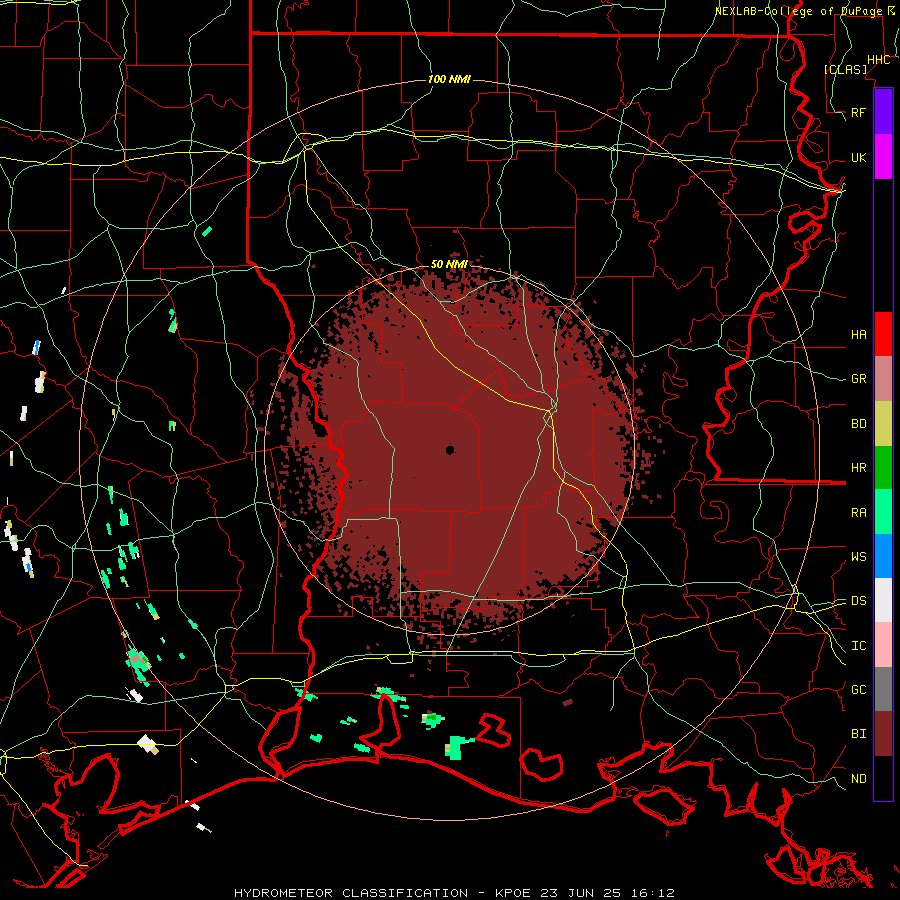Image resolution: width=900 pixels, height=900 pixels.
Task: Click the HR legend label text
Action: (x=859, y=468)
